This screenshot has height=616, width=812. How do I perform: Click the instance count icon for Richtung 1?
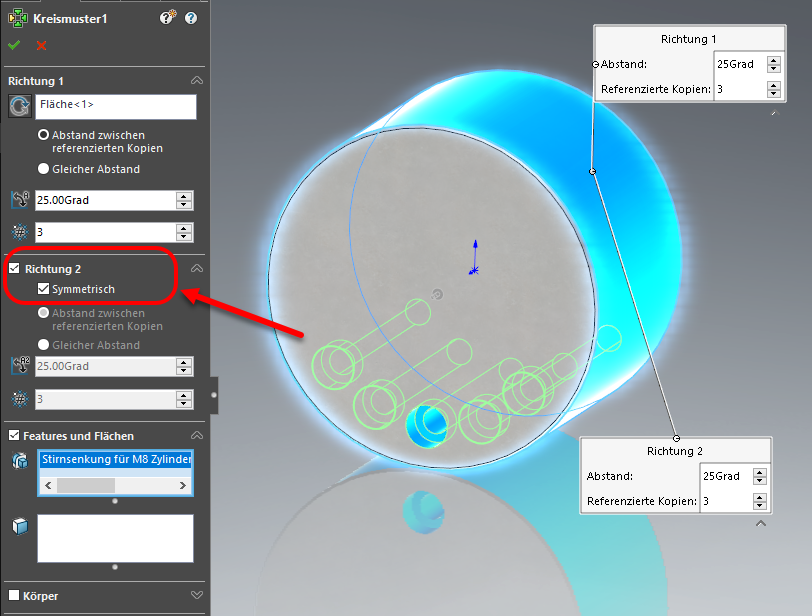tap(20, 232)
